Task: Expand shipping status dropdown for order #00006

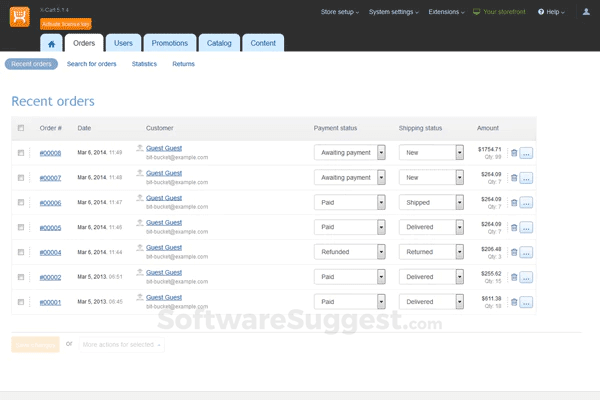Action: (431, 203)
